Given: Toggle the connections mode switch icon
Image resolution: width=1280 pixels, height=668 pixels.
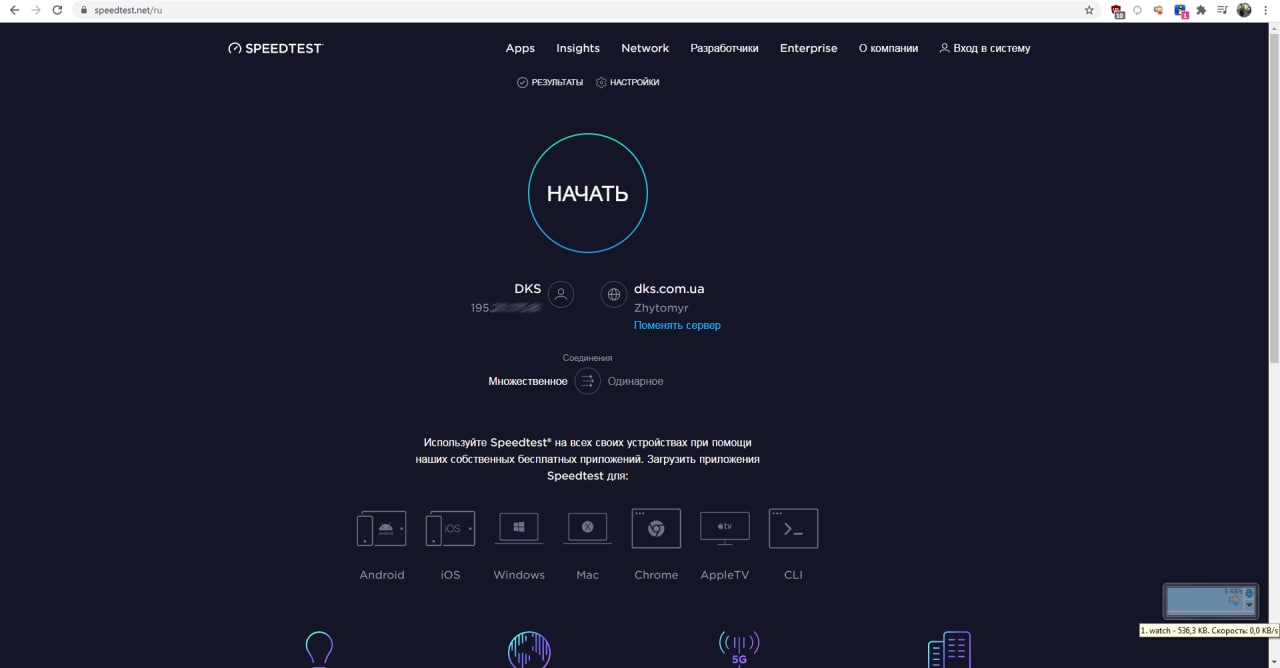Looking at the screenshot, I should pyautogui.click(x=588, y=381).
